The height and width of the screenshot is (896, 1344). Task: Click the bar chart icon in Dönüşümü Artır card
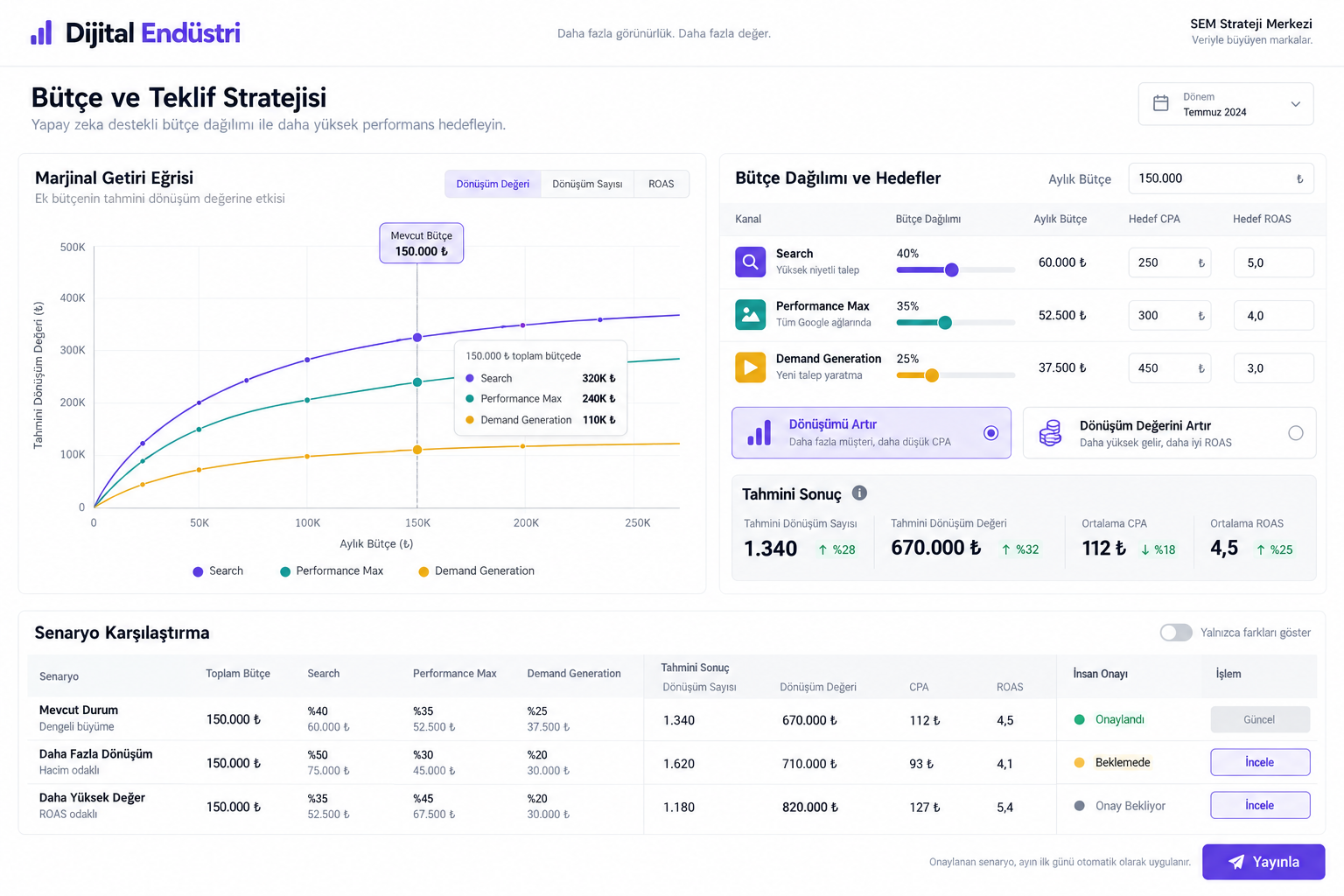tap(759, 433)
